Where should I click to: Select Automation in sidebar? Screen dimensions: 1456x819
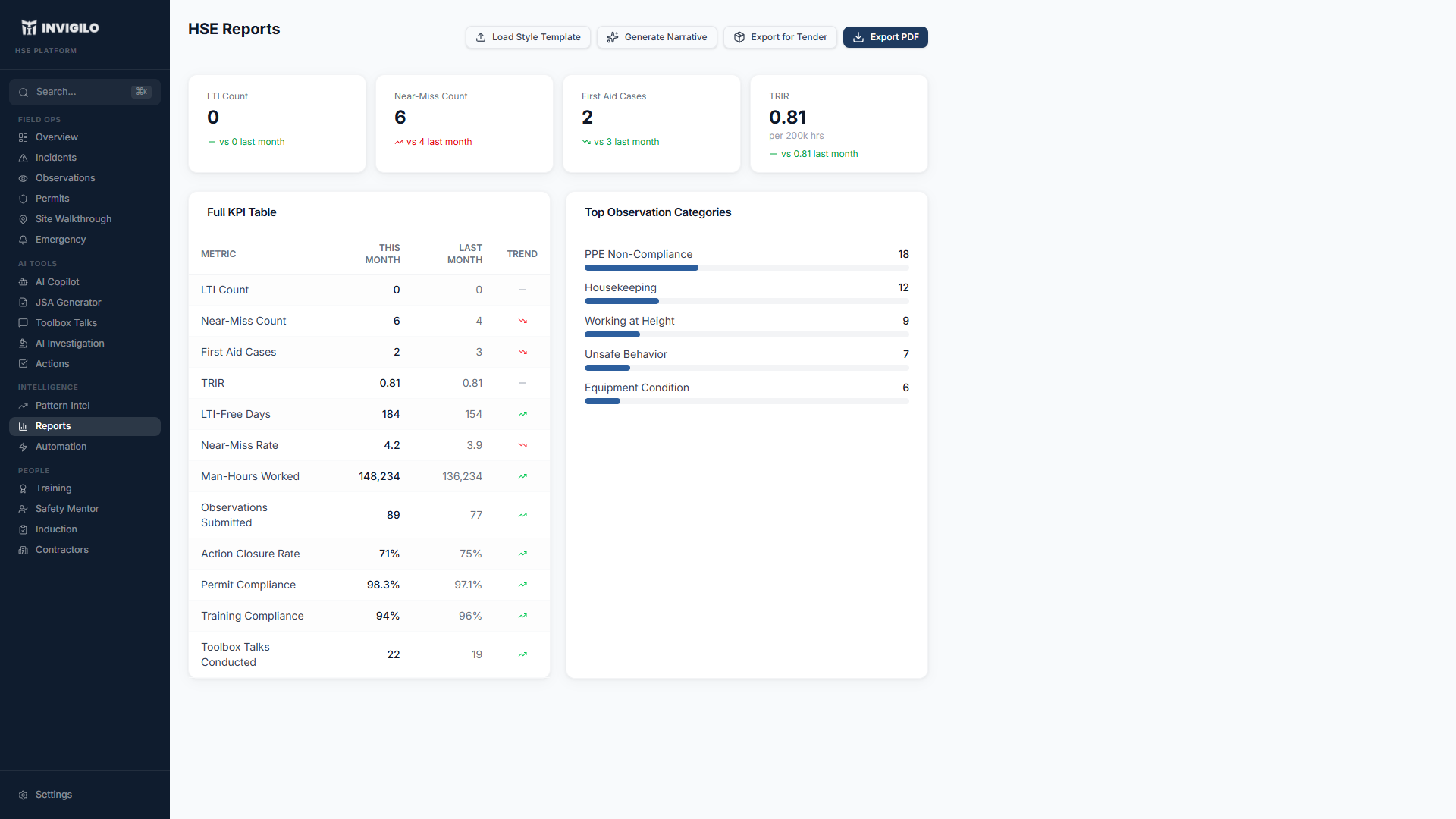tap(85, 447)
